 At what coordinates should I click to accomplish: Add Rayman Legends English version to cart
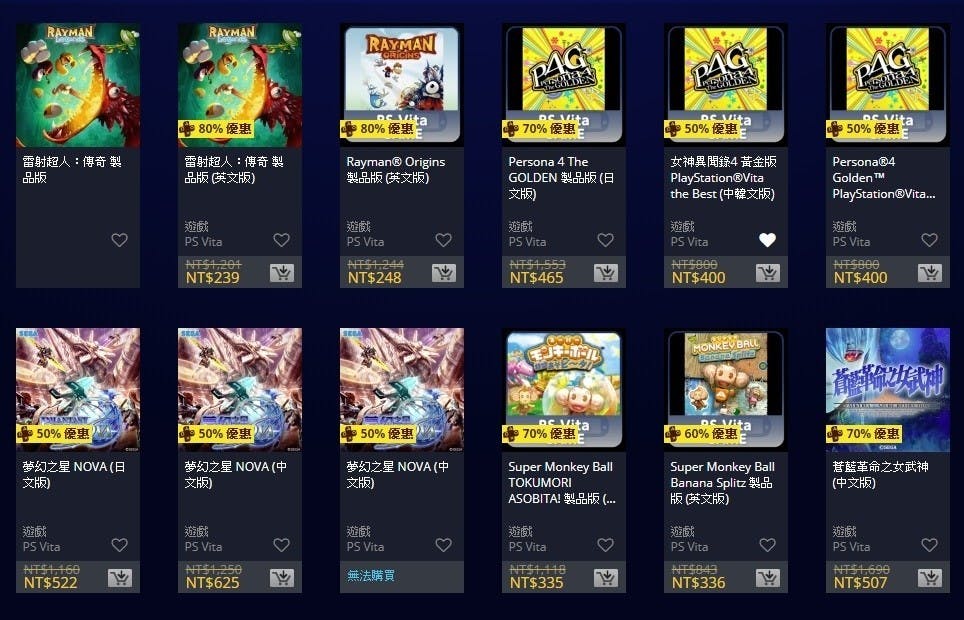(282, 272)
